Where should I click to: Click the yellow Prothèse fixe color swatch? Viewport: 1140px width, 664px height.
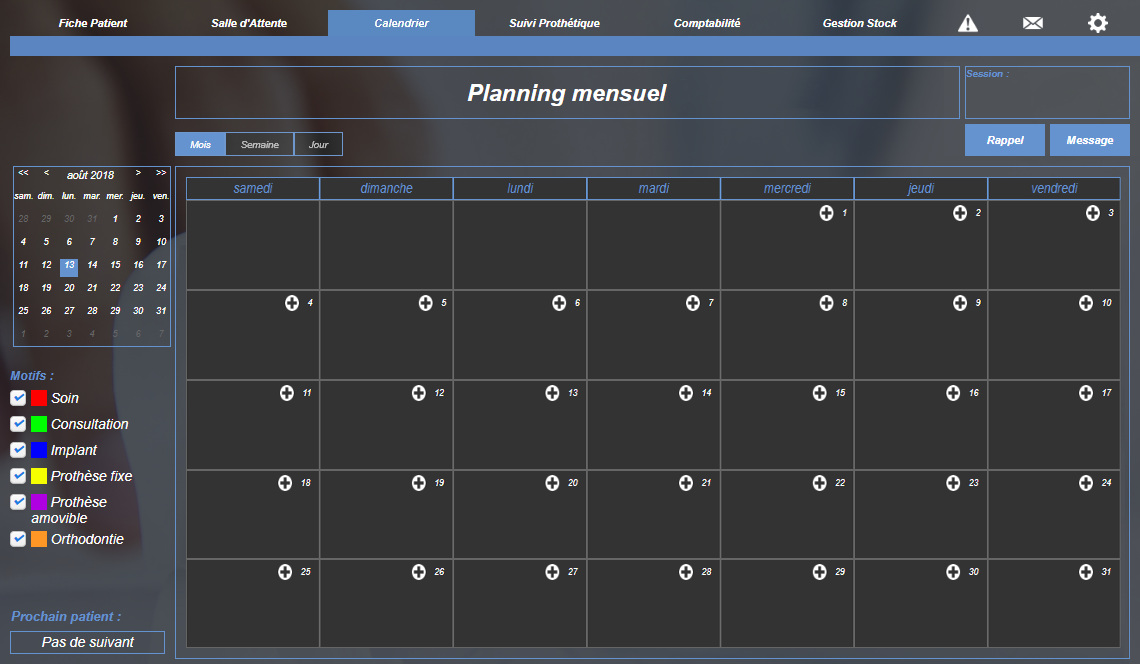click(39, 476)
